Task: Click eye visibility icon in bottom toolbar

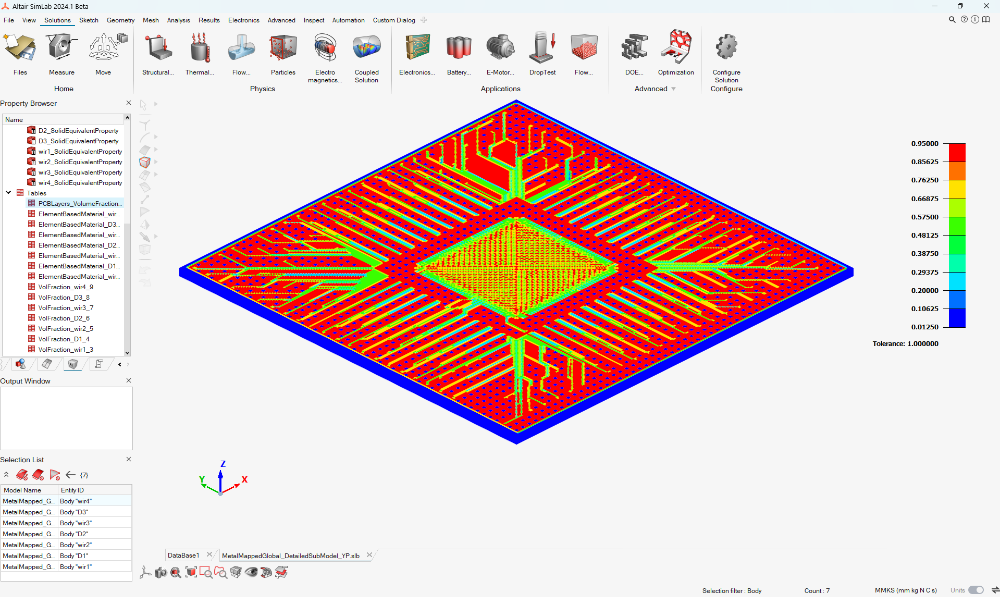Action: pyautogui.click(x=251, y=573)
